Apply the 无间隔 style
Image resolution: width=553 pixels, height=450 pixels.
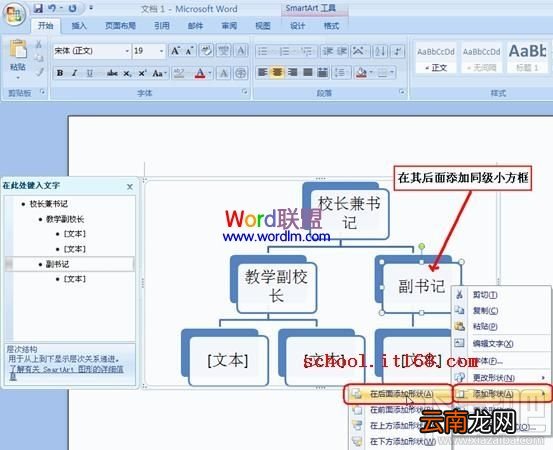pyautogui.click(x=481, y=57)
